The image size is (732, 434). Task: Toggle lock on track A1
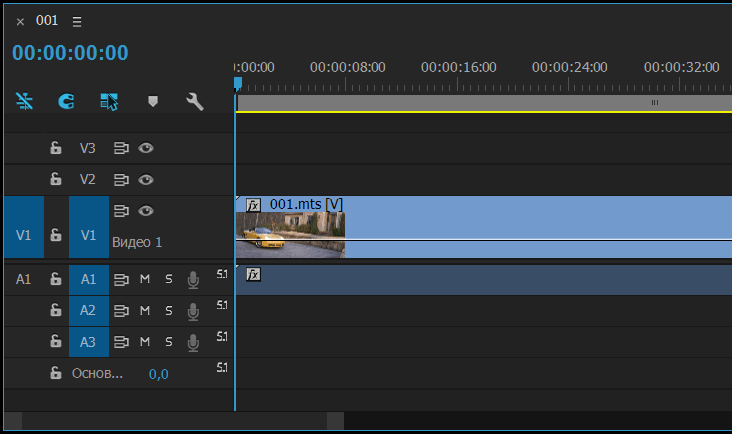pyautogui.click(x=56, y=279)
